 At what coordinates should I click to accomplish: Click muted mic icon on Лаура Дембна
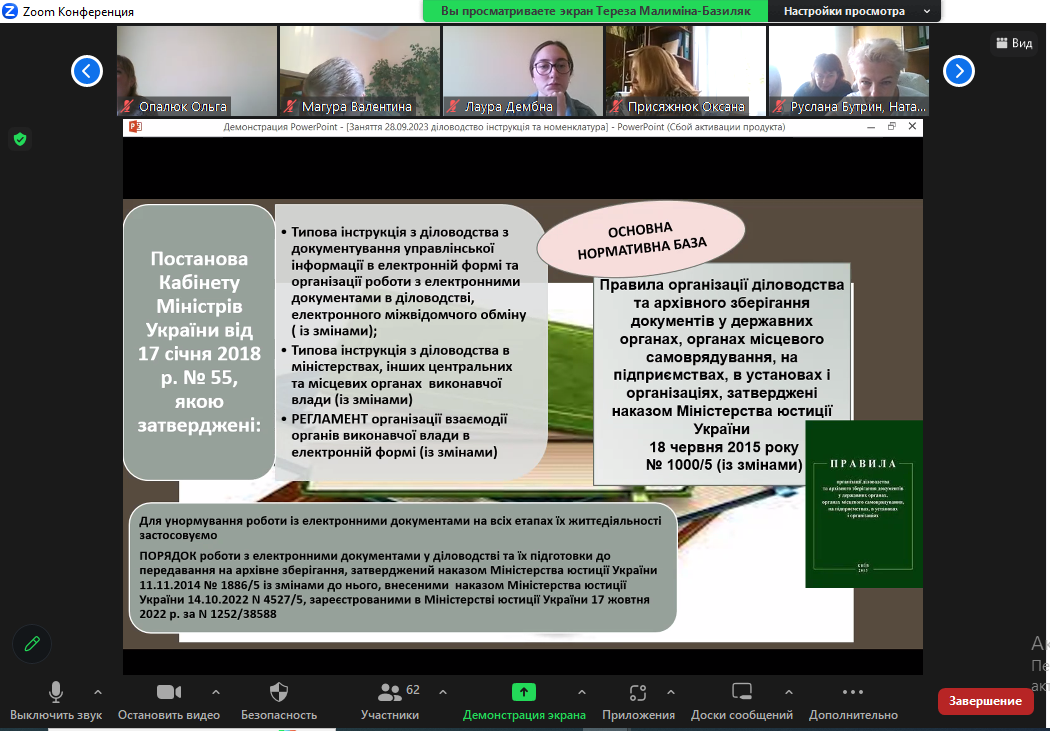(x=453, y=106)
